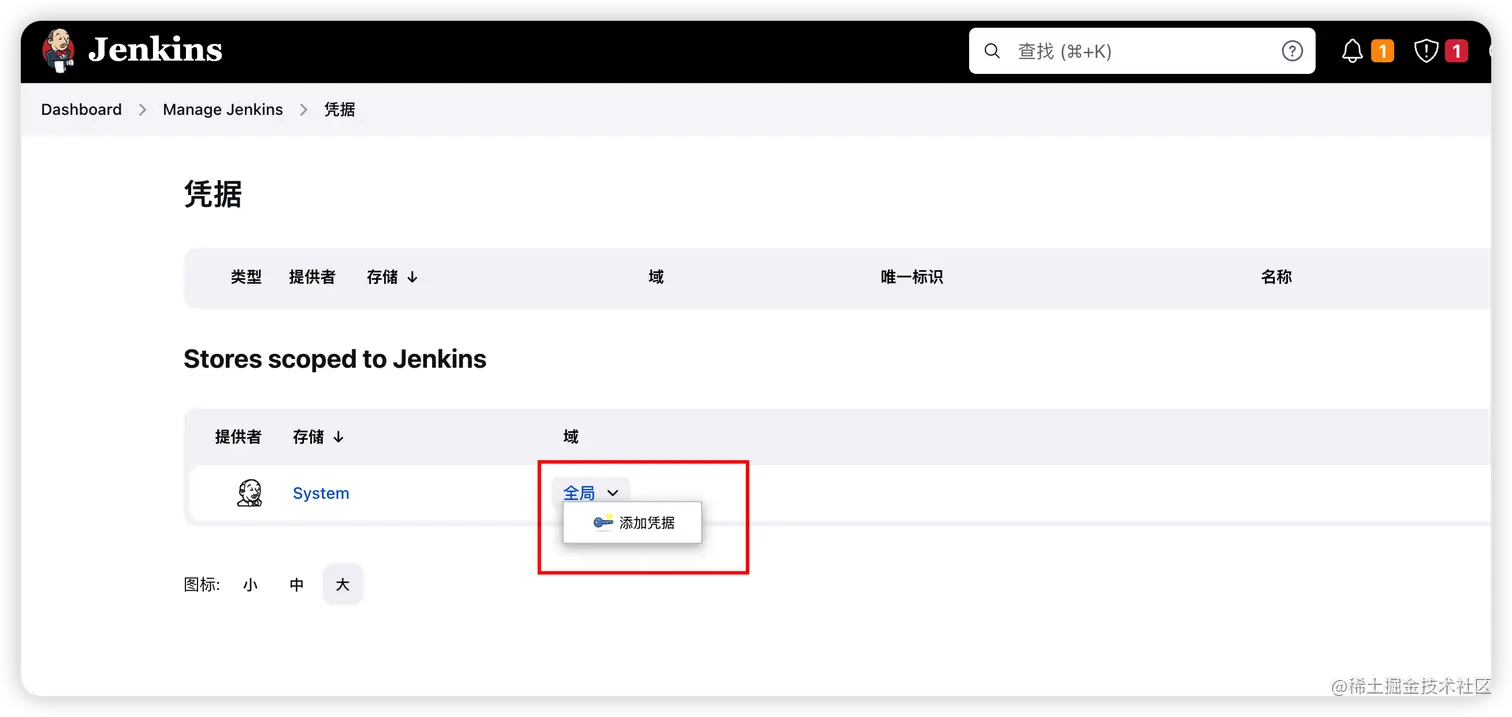The height and width of the screenshot is (717, 1512).
Task: Sort by 唯一标识 column header
Action: click(912, 277)
